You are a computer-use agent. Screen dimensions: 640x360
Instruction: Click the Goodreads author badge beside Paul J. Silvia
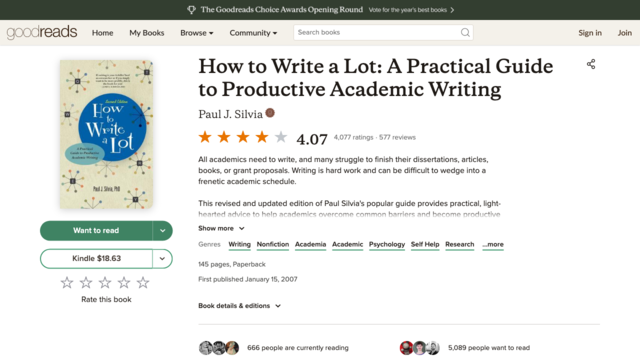click(270, 113)
